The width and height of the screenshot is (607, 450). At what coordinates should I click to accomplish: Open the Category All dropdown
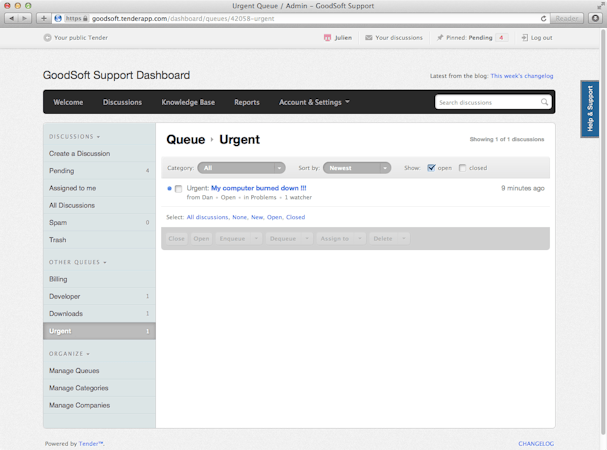tap(241, 168)
